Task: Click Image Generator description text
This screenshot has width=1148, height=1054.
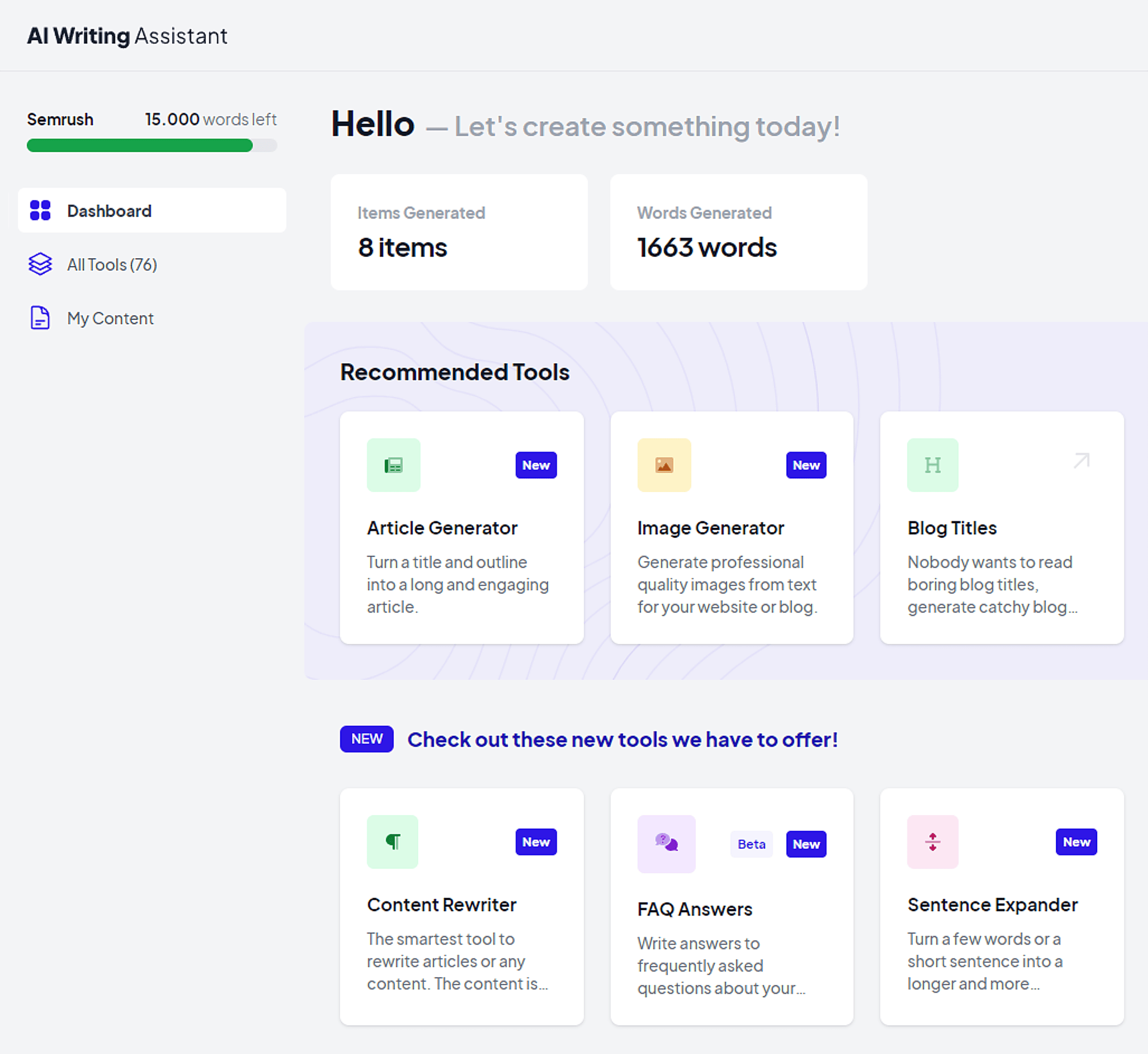Action: click(727, 584)
